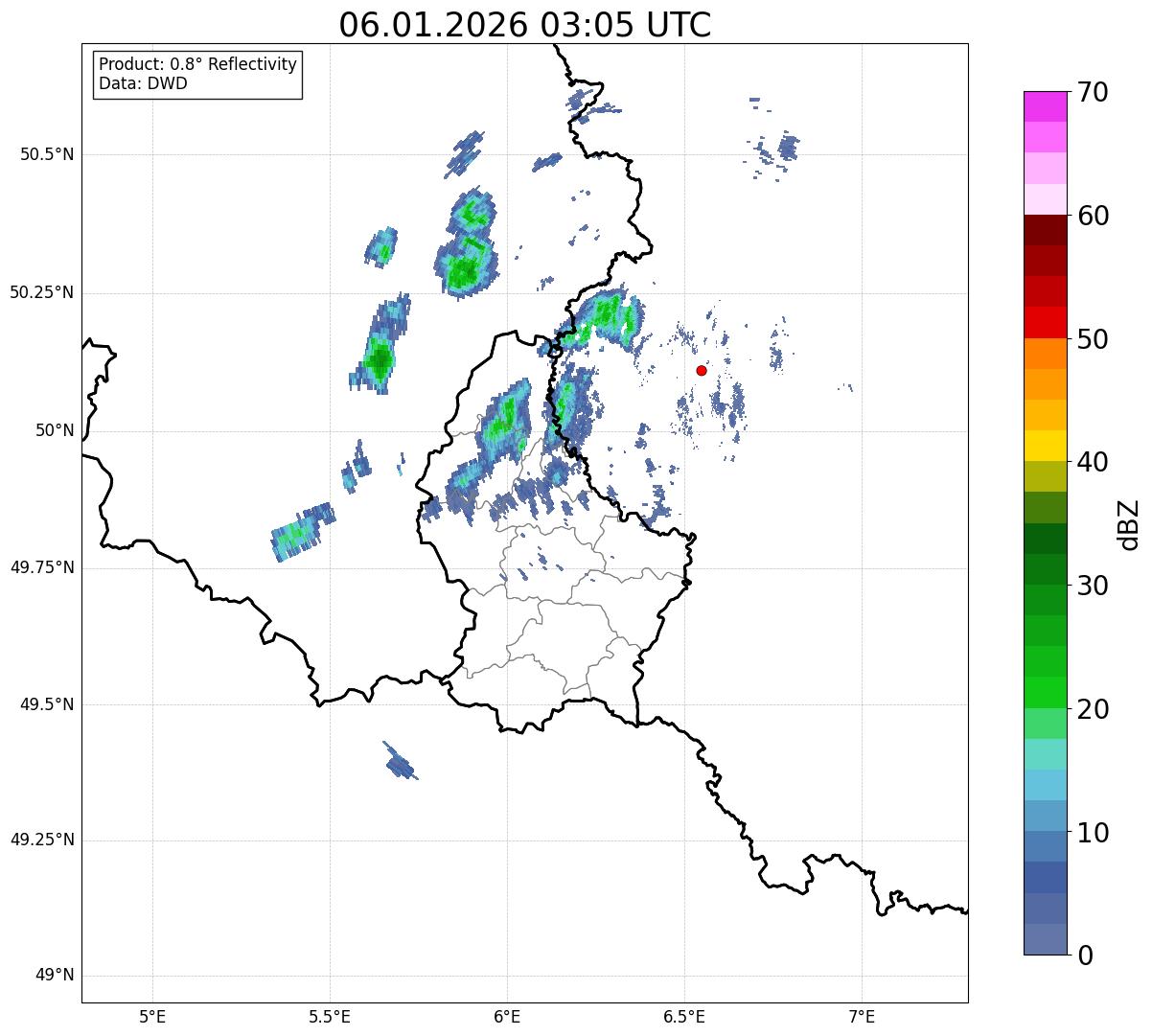The width and height of the screenshot is (1152, 1036).
Task: Click the latitude label 49.75°N
Action: tap(41, 567)
